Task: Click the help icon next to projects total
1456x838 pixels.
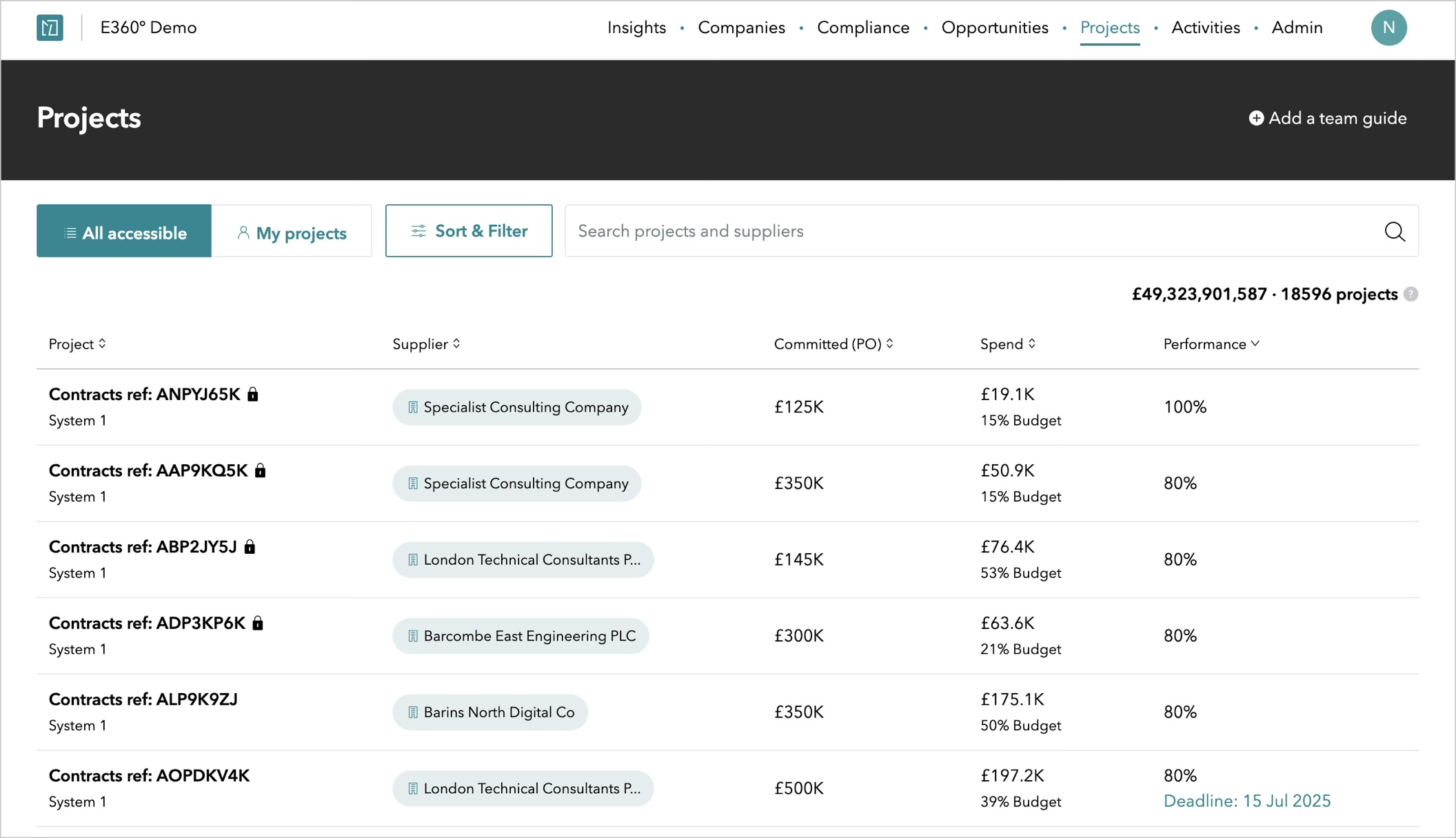Action: click(x=1410, y=295)
